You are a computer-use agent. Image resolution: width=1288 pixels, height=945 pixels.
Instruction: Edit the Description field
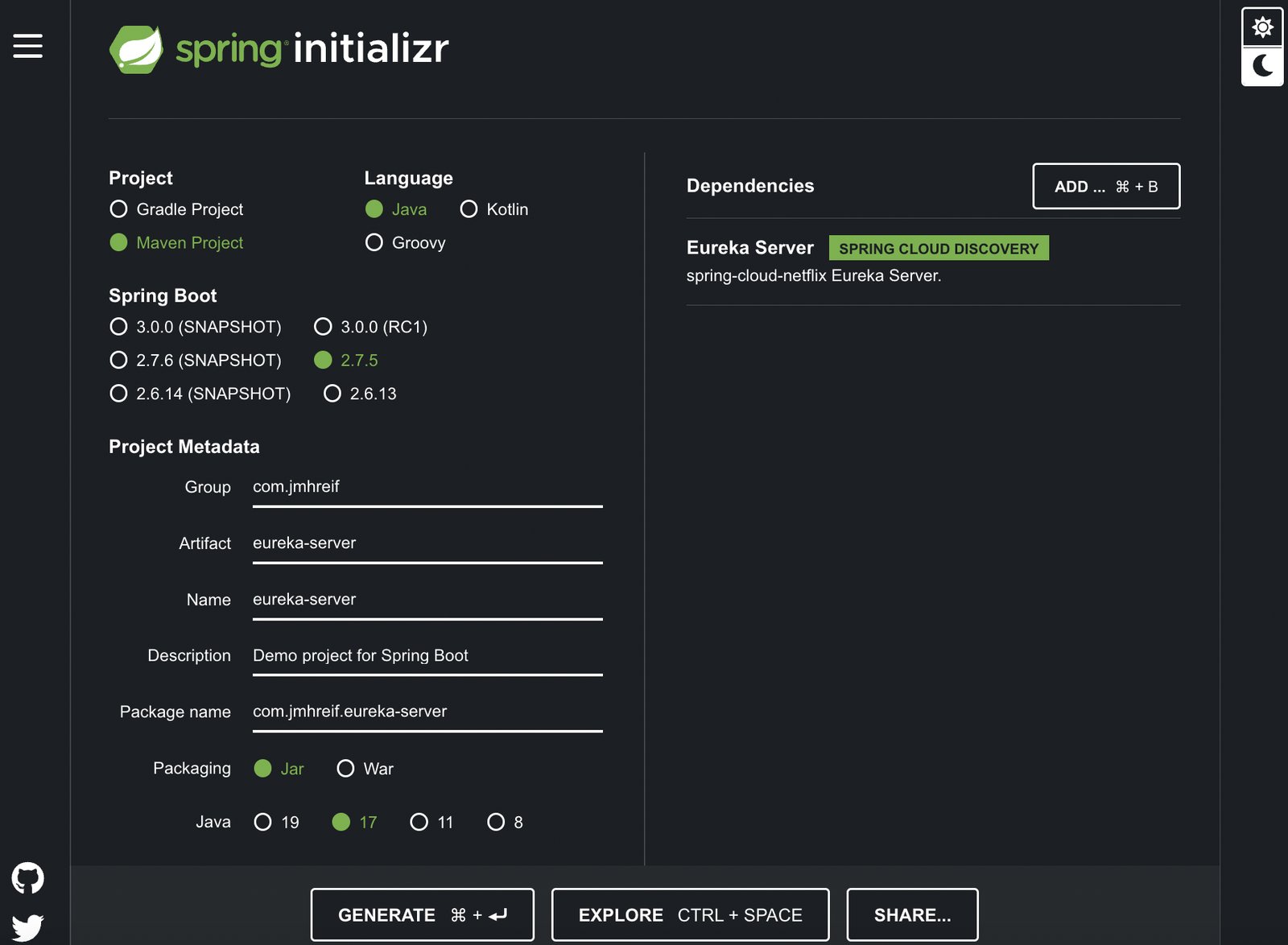tap(427, 655)
